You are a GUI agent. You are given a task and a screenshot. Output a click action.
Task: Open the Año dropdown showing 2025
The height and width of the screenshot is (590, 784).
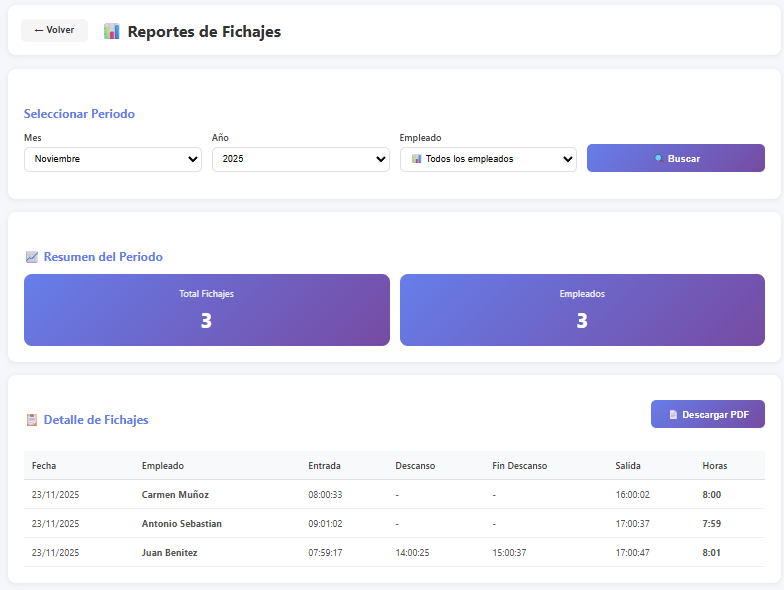300,159
